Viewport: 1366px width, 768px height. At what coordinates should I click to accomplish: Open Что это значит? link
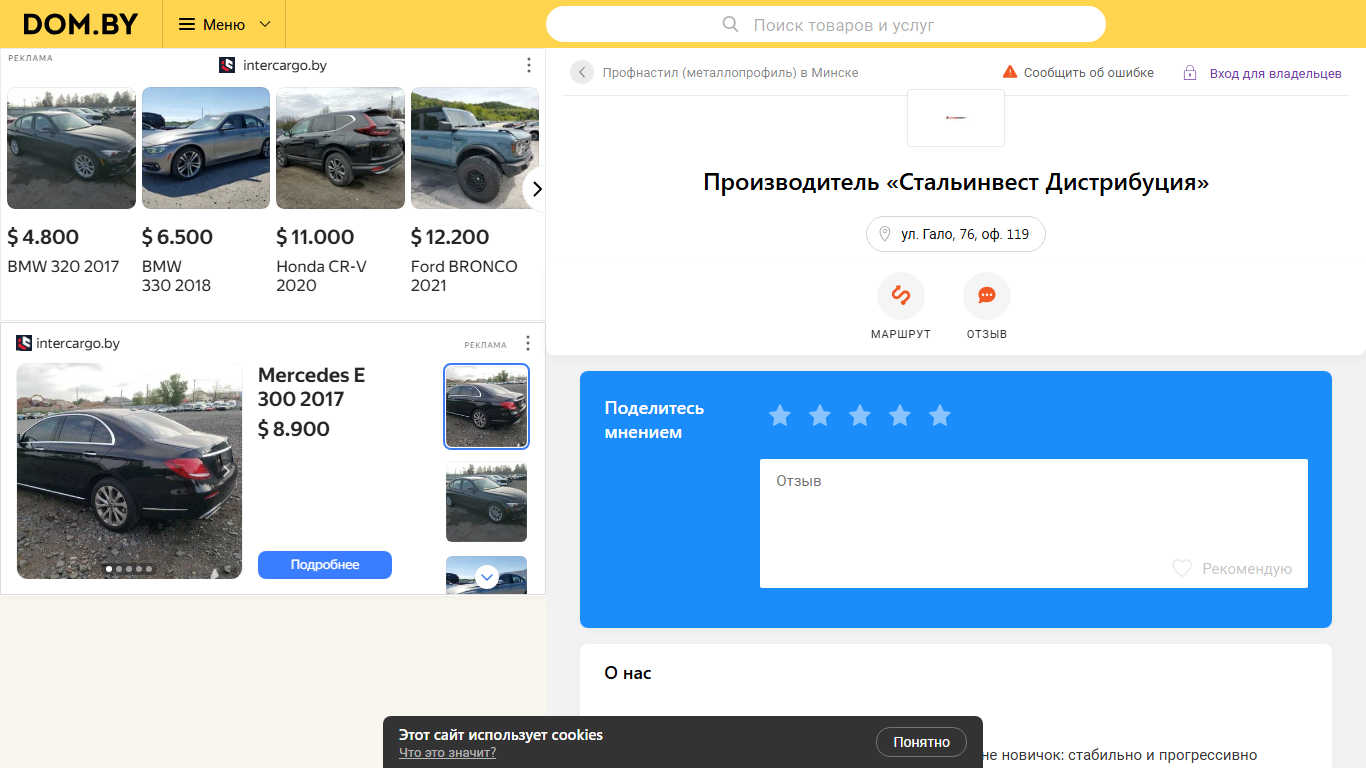pyautogui.click(x=447, y=753)
